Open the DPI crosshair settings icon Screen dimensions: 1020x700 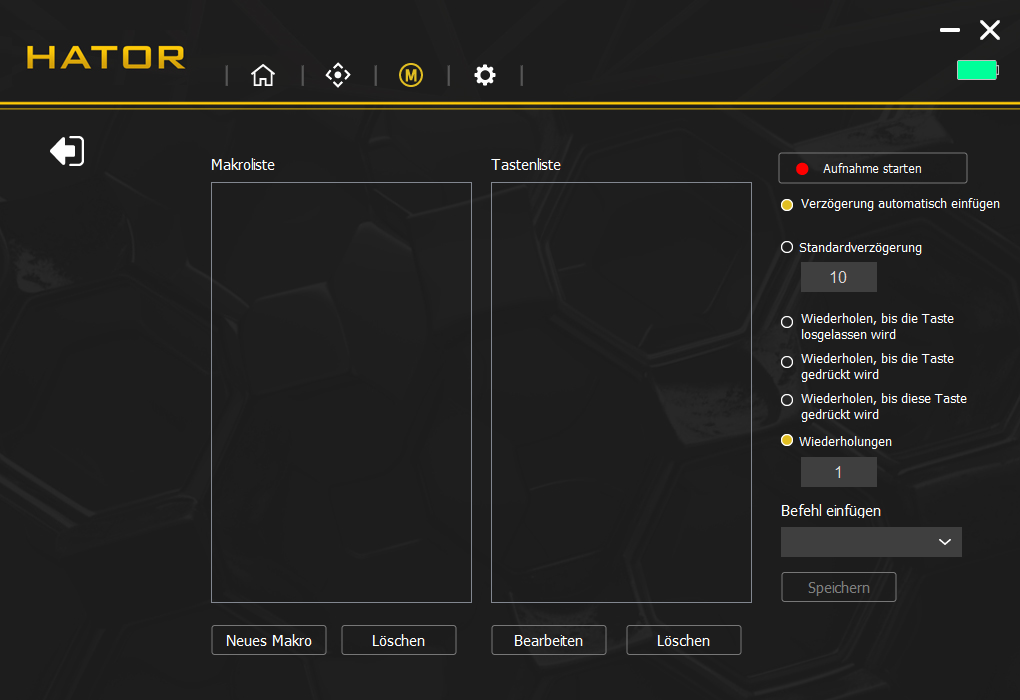click(338, 75)
